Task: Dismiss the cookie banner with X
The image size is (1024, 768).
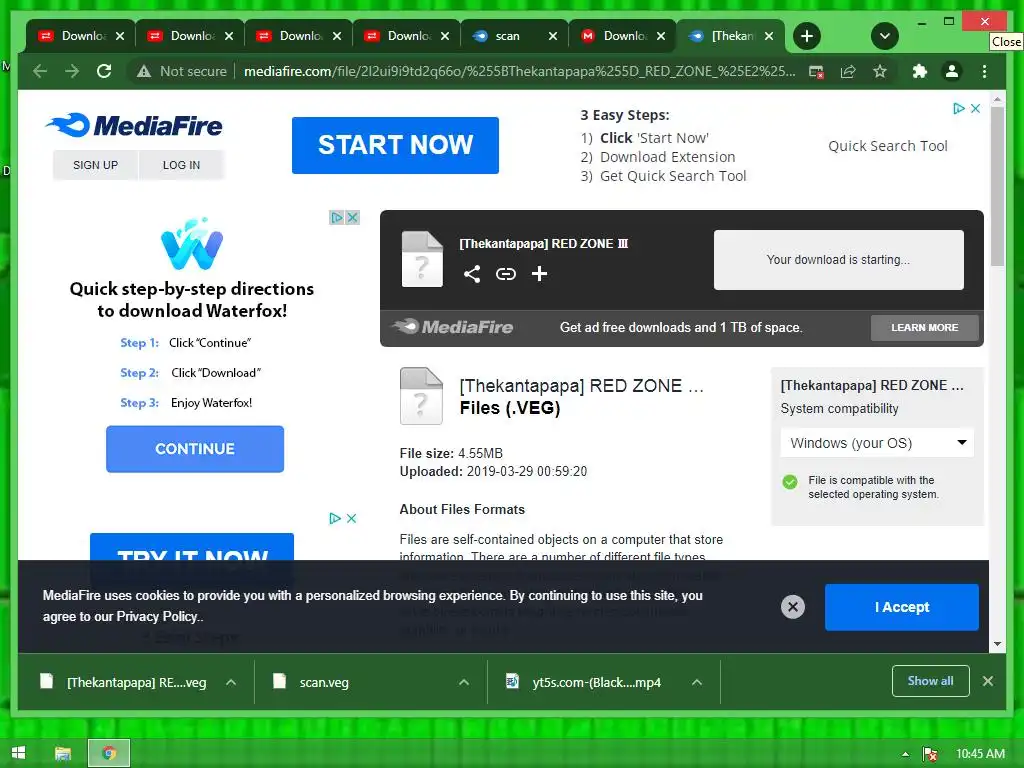Action: tap(793, 607)
